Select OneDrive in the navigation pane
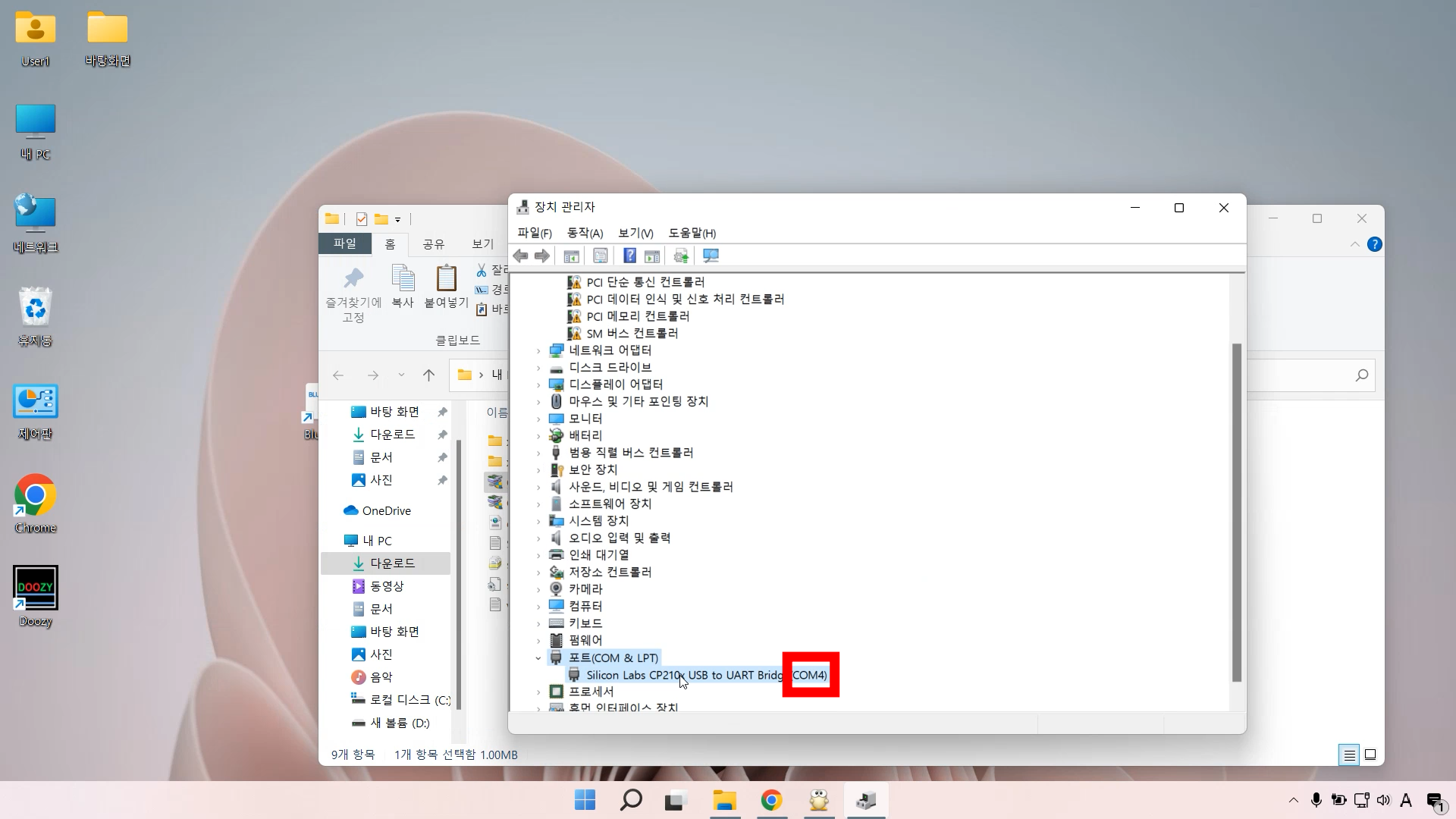The image size is (1456, 819). click(x=385, y=510)
